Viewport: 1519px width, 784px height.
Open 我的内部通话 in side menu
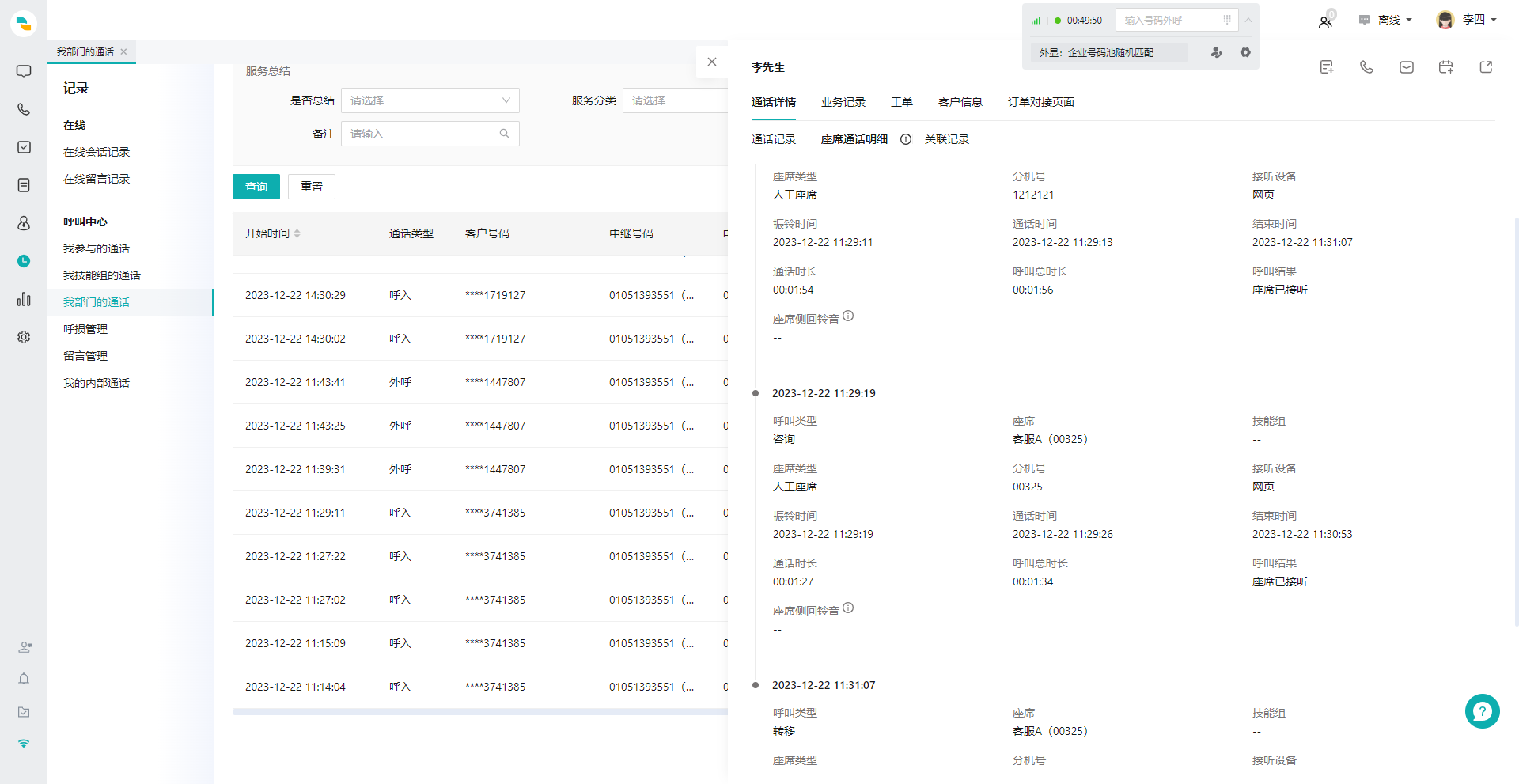(97, 383)
